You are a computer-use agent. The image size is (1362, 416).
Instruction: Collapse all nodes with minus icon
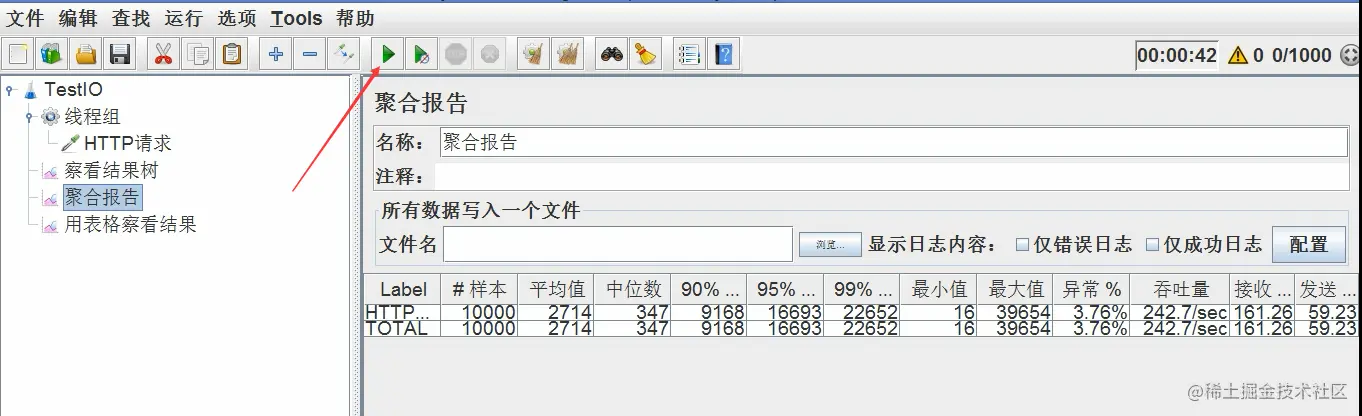310,54
